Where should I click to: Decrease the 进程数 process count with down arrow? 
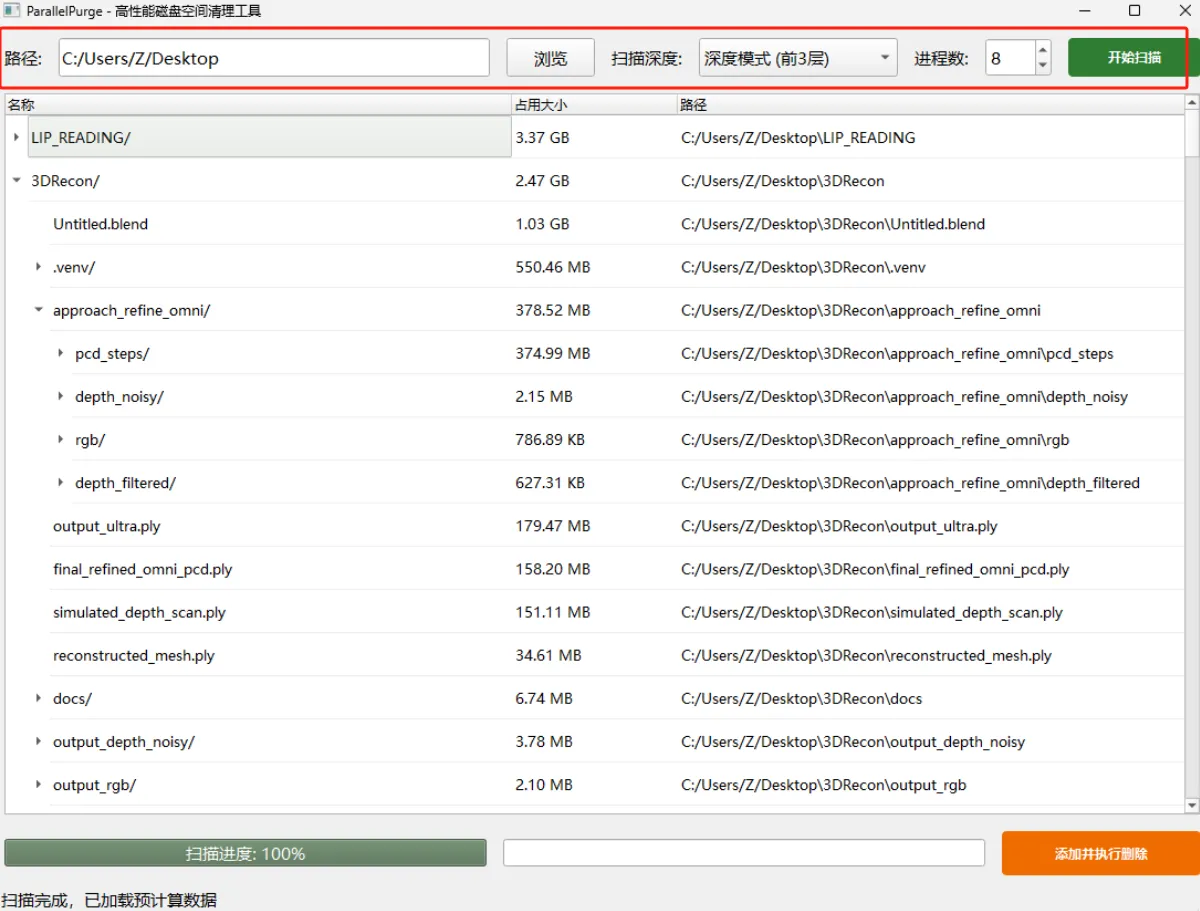tap(1043, 67)
